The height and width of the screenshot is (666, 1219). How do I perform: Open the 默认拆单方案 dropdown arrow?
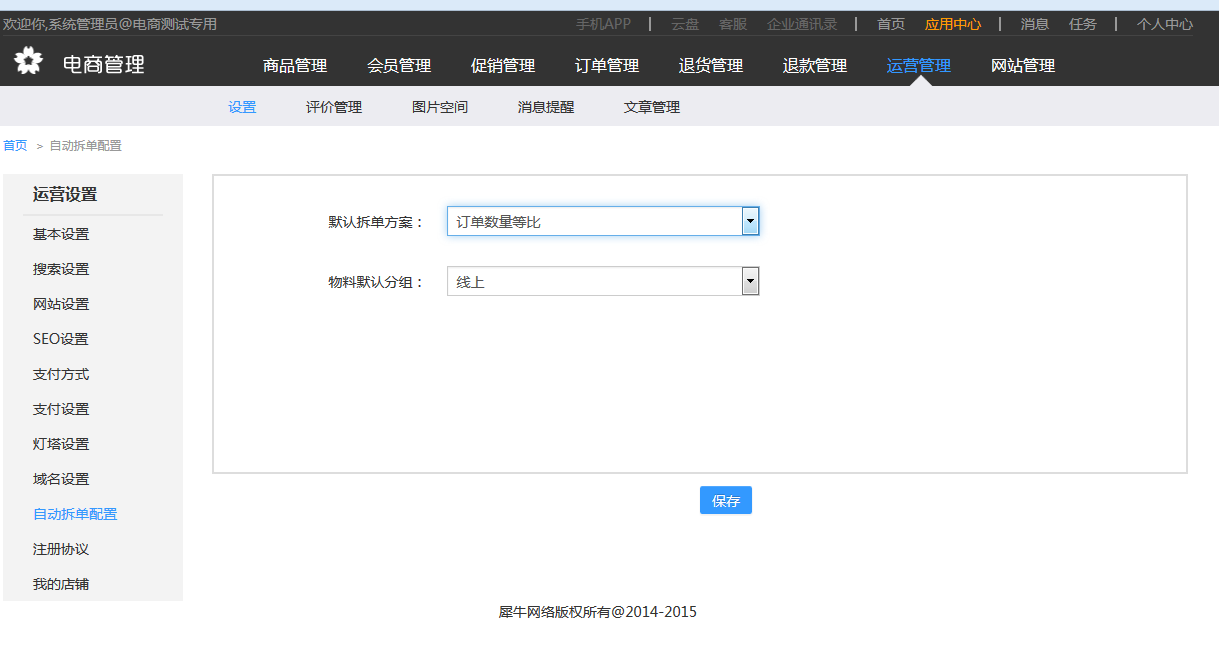point(750,221)
